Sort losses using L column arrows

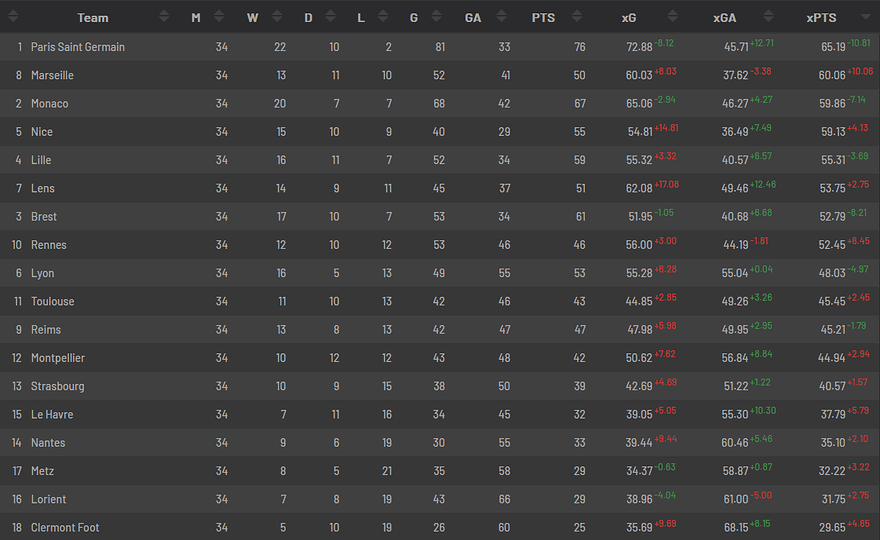[x=383, y=17]
